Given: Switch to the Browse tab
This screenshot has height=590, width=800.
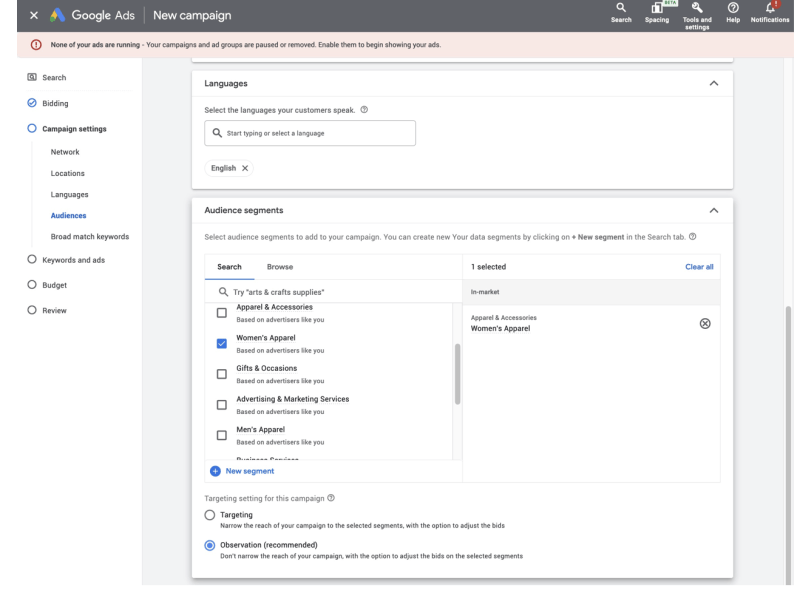Looking at the screenshot, I should (280, 268).
